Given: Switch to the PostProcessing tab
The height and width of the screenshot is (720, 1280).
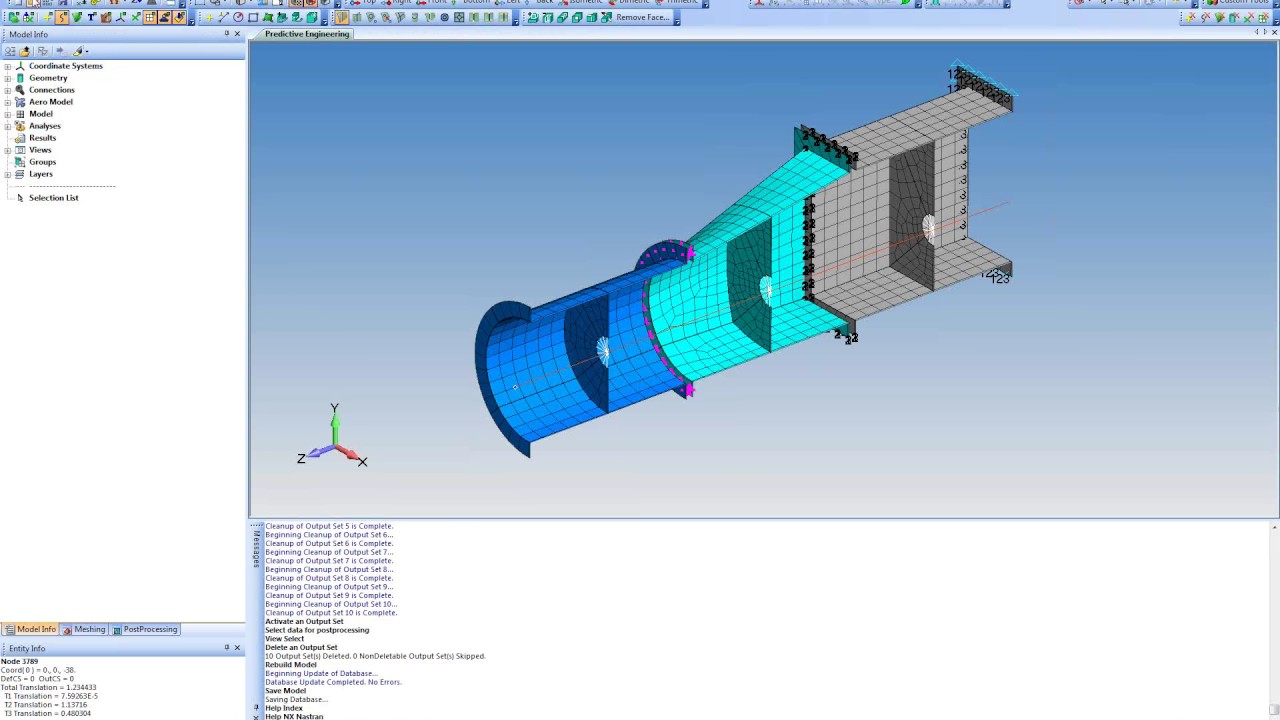Looking at the screenshot, I should coord(145,629).
